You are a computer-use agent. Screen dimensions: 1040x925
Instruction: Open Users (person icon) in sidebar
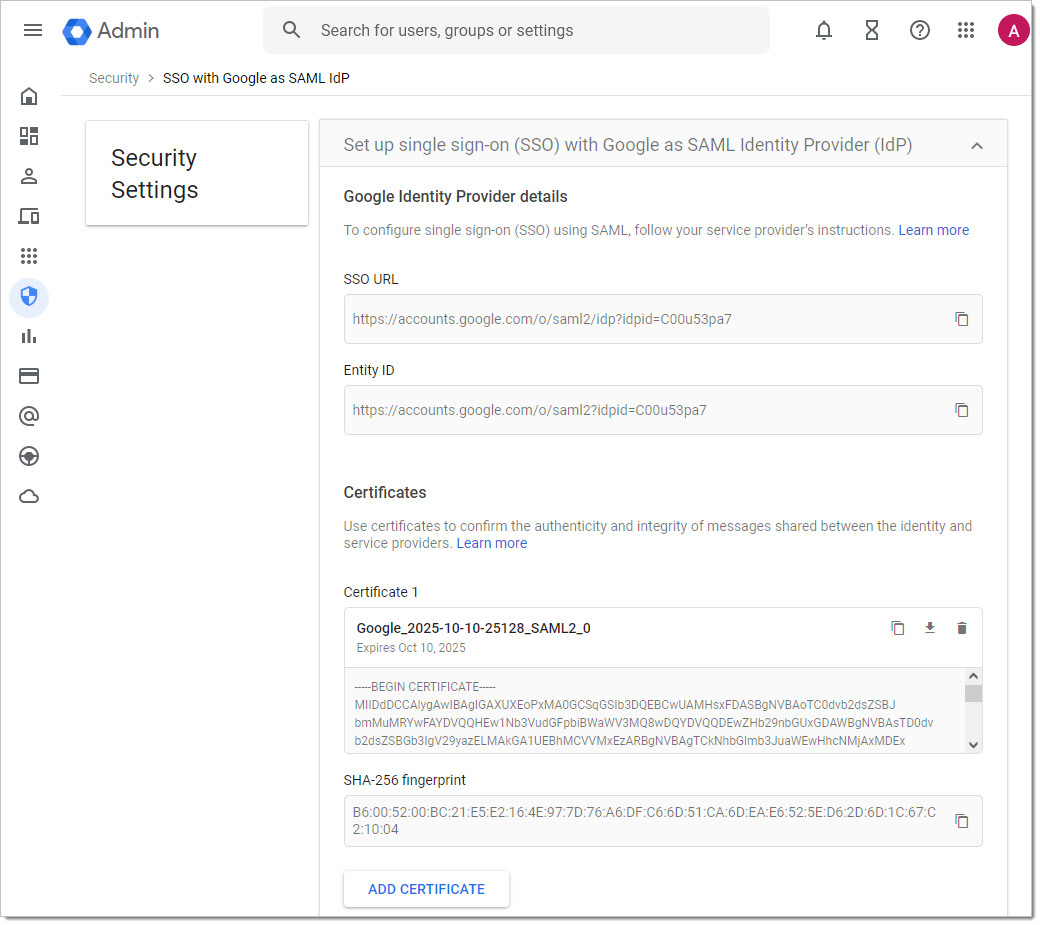coord(29,176)
